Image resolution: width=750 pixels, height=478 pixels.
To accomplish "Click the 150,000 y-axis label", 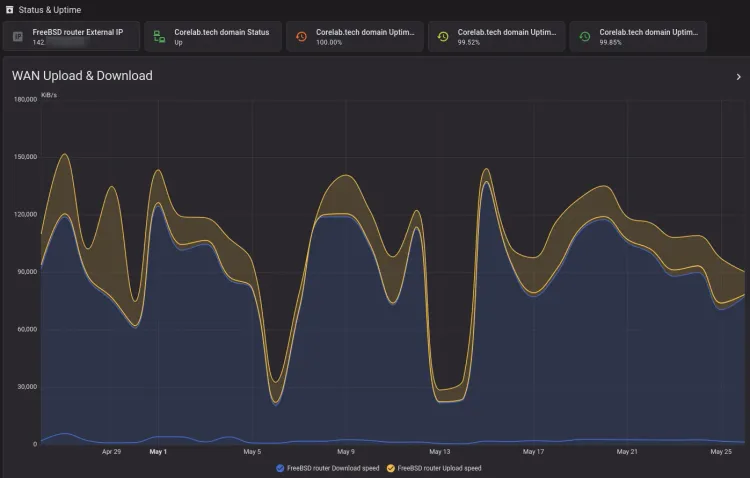I will [25, 157].
